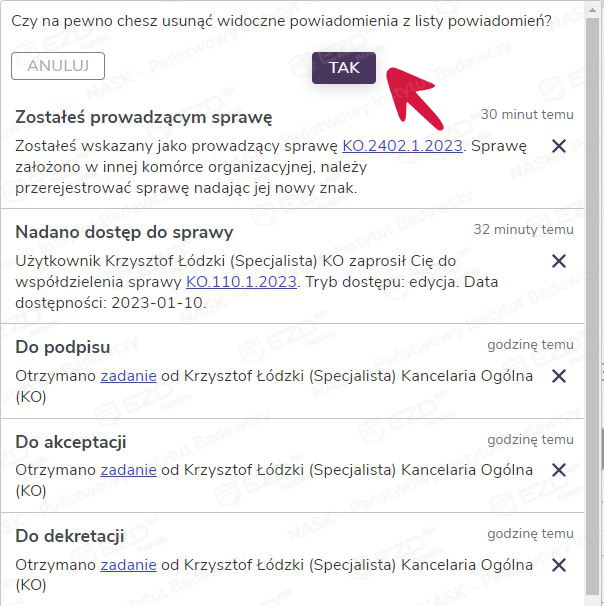
Task: Open the 'zadanie' link under Do podpisu
Action: tap(128, 376)
